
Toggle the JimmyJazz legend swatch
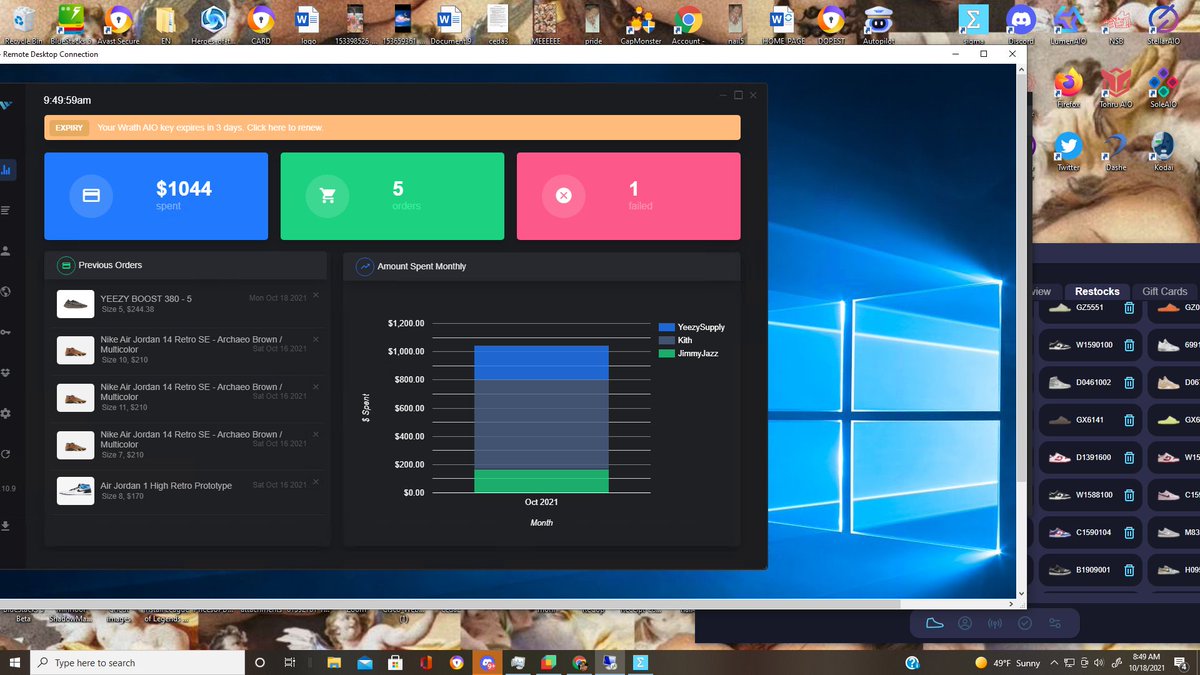pyautogui.click(x=667, y=353)
